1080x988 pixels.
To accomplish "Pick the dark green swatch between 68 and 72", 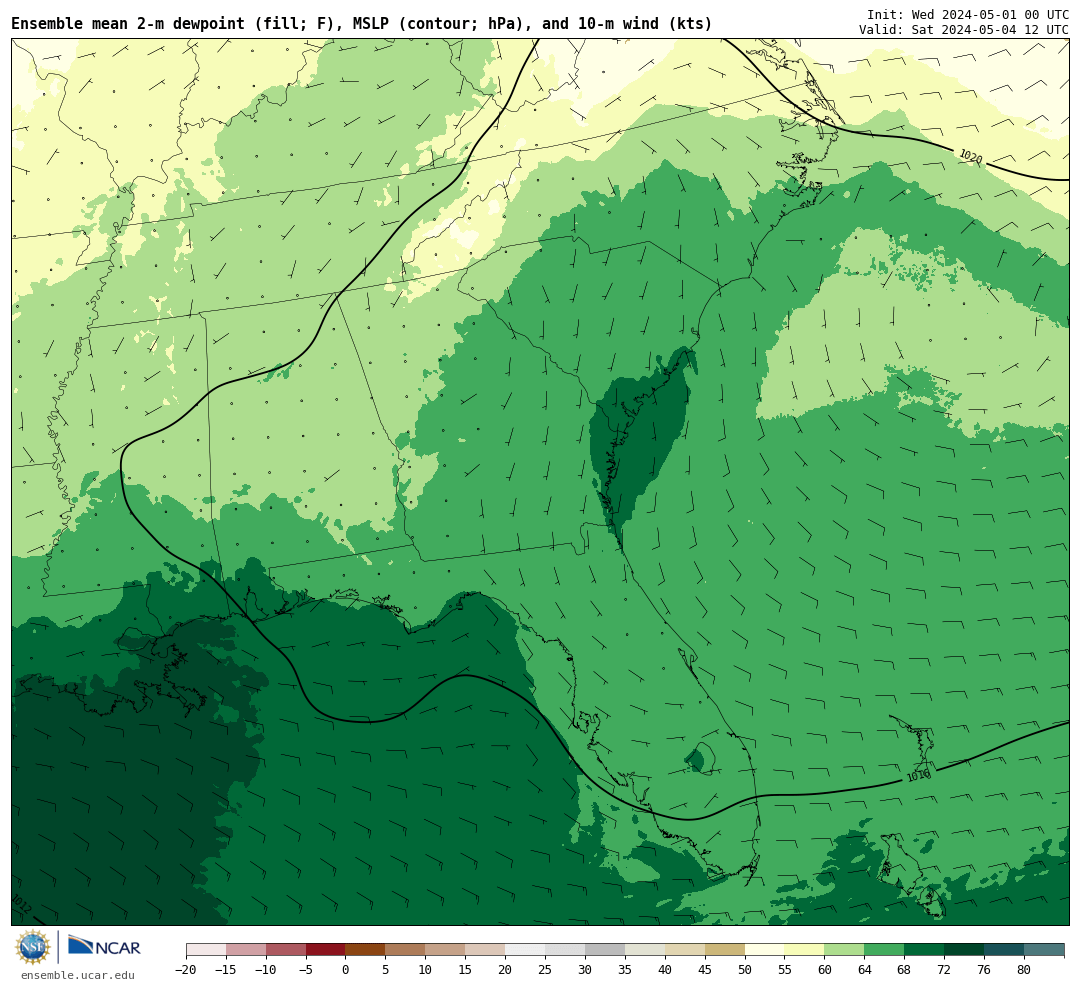I will (924, 950).
